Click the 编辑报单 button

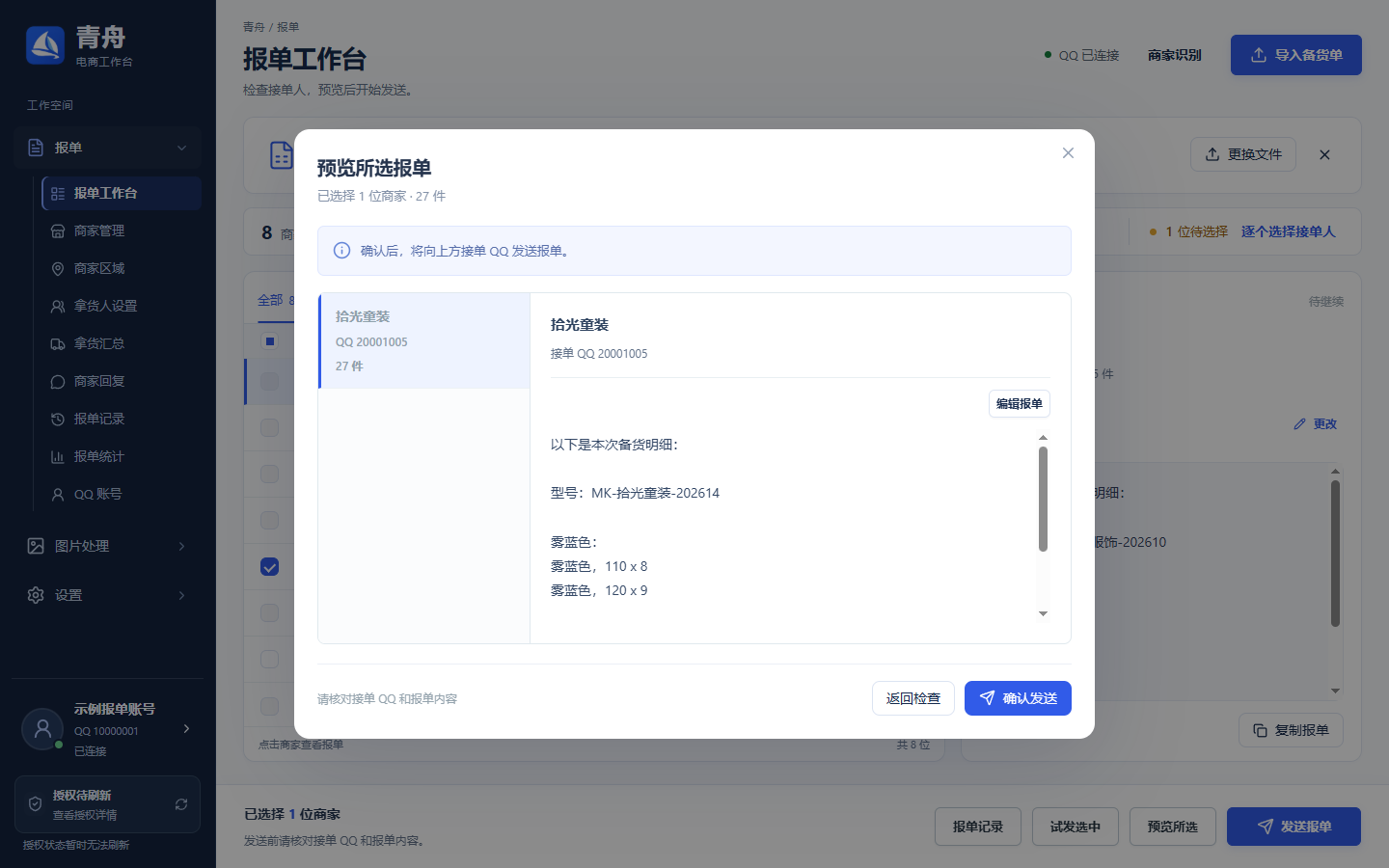coord(1019,404)
